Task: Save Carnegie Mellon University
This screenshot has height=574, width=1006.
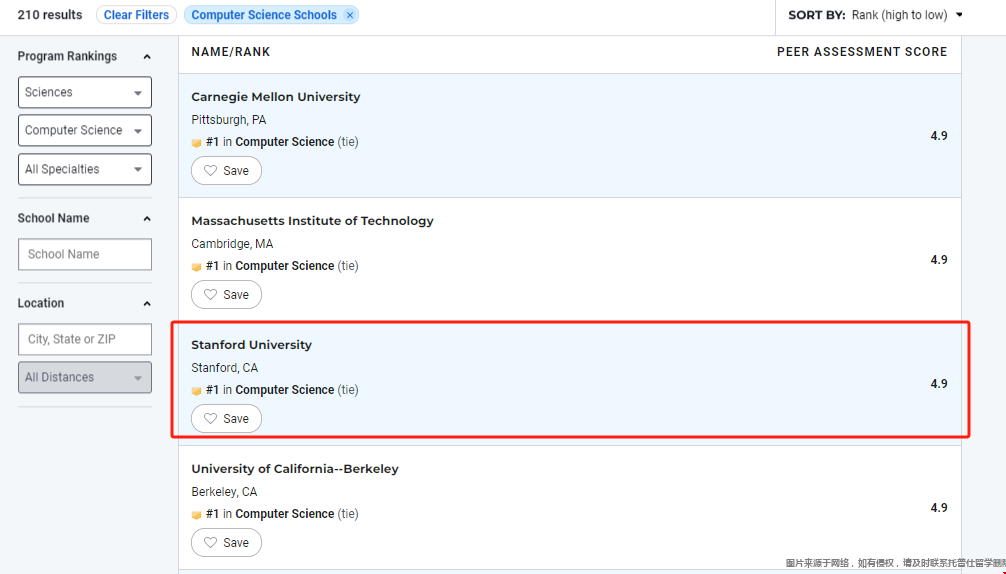Action: pyautogui.click(x=226, y=171)
